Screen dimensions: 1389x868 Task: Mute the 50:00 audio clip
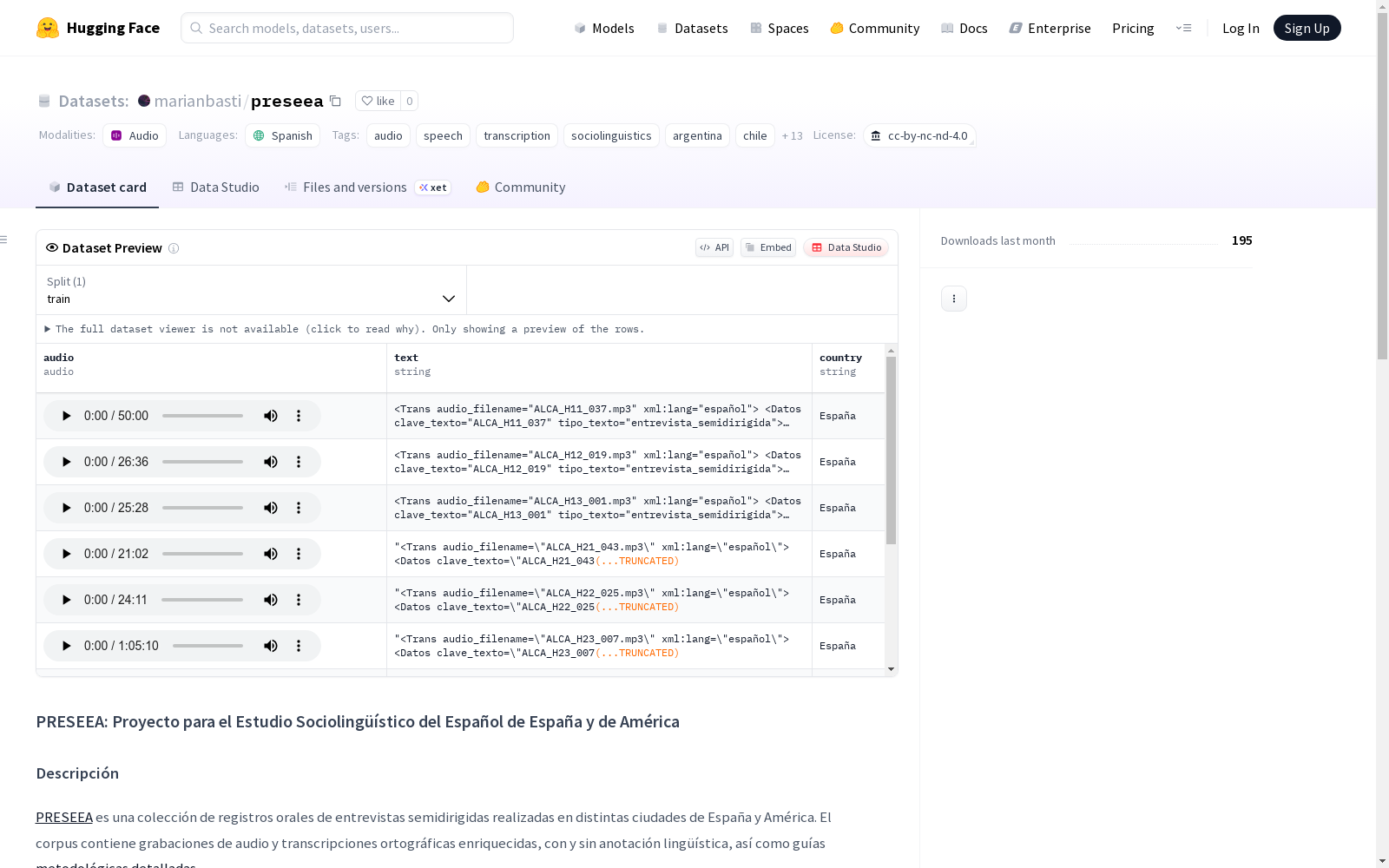(271, 416)
